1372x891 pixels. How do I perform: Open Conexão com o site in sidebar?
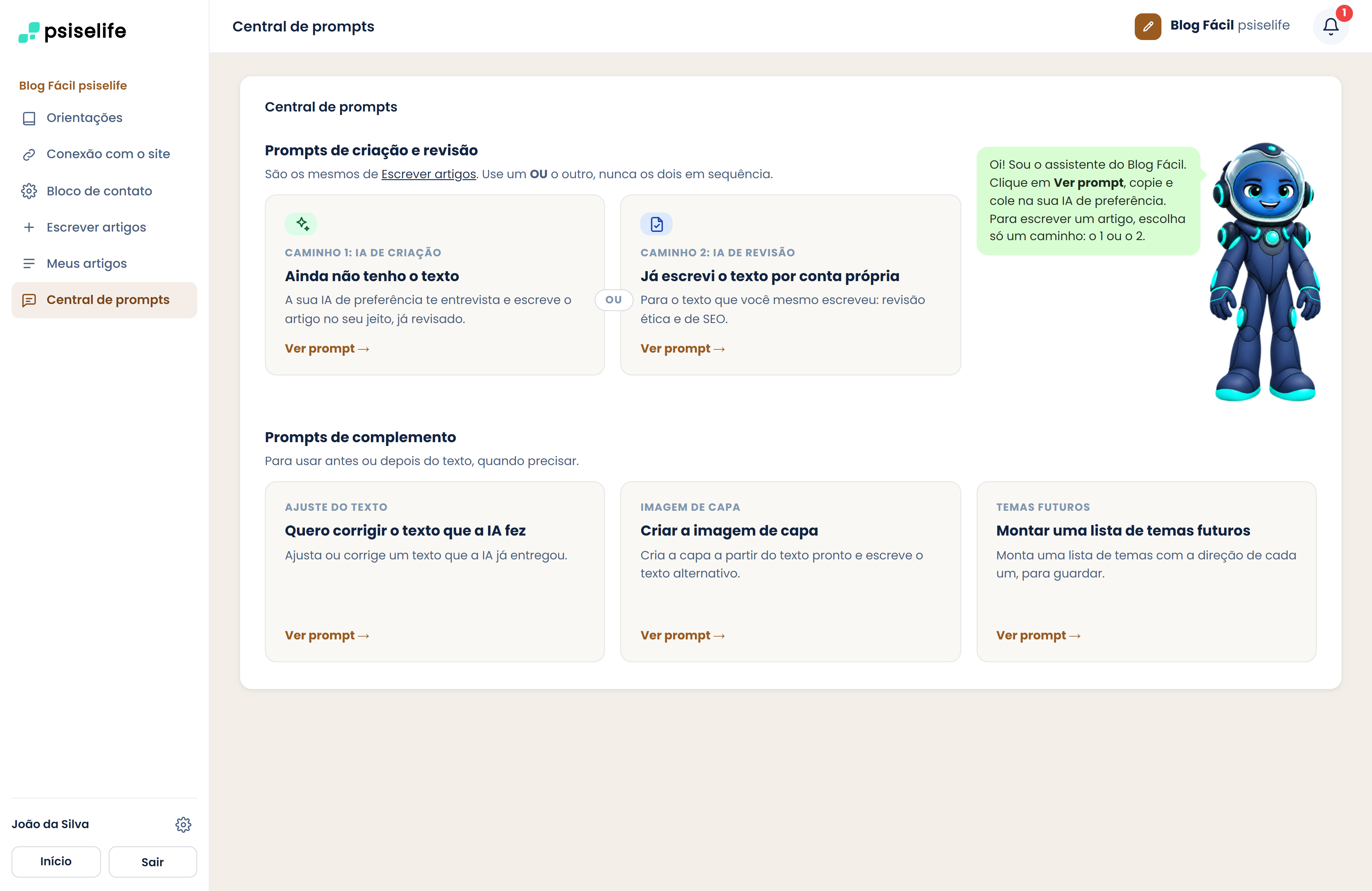point(104,155)
